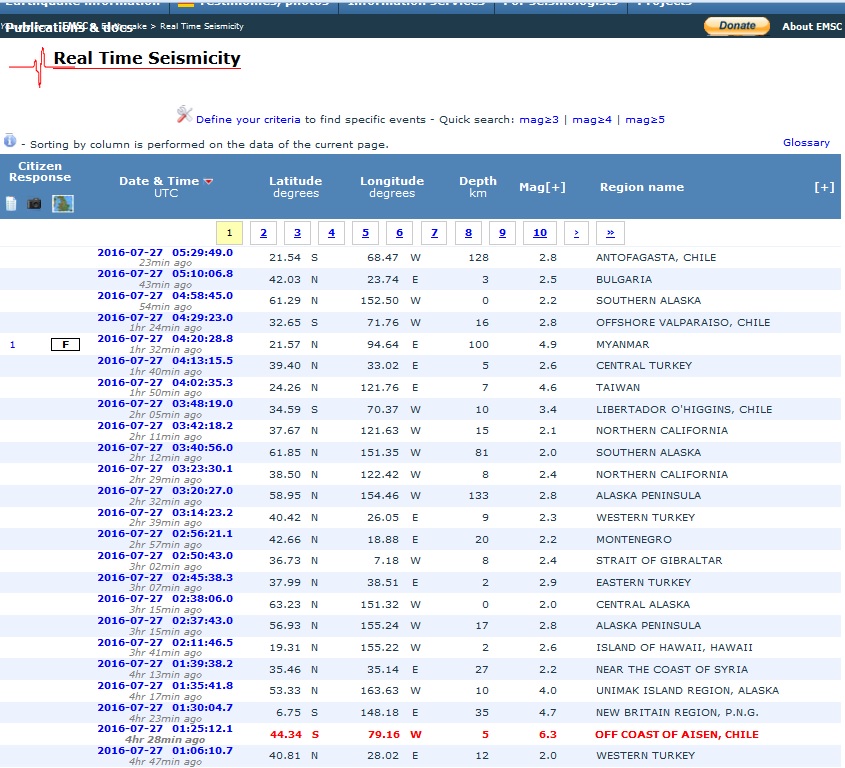Screen dimensions: 845x768
Task: Go to results page 3
Action: [297, 233]
